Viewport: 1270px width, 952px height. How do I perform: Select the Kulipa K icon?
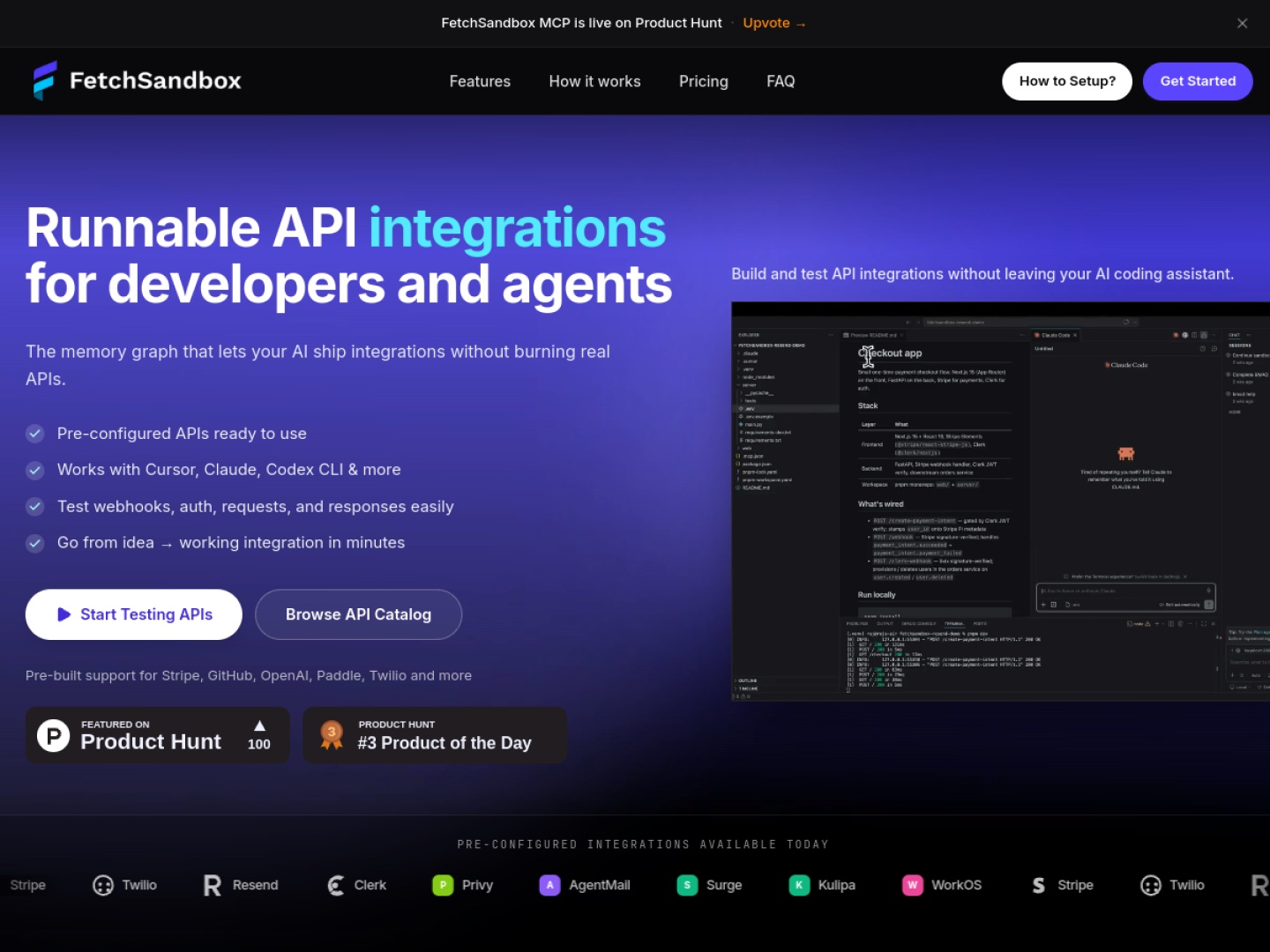click(x=799, y=885)
